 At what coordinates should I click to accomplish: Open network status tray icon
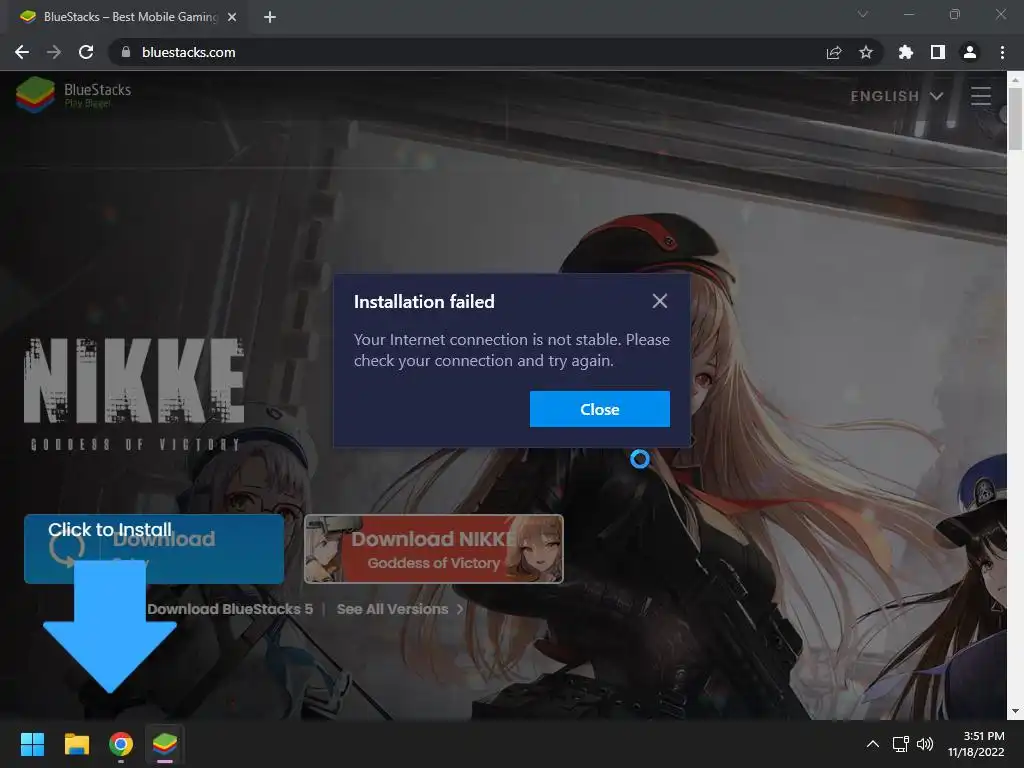click(901, 744)
